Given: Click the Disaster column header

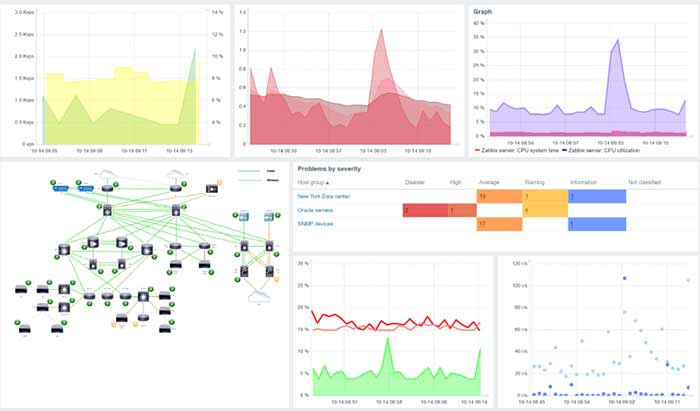Looking at the screenshot, I should click(415, 182).
